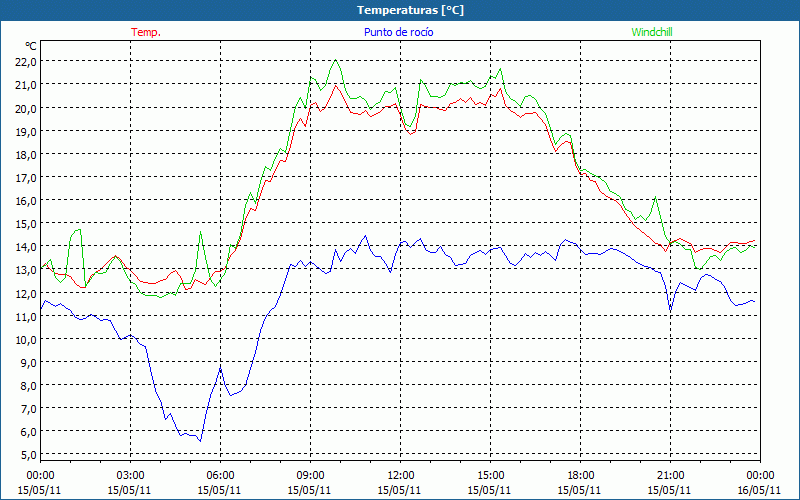Click the '15,0' y-axis value
This screenshot has width=800, height=500.
(28, 223)
